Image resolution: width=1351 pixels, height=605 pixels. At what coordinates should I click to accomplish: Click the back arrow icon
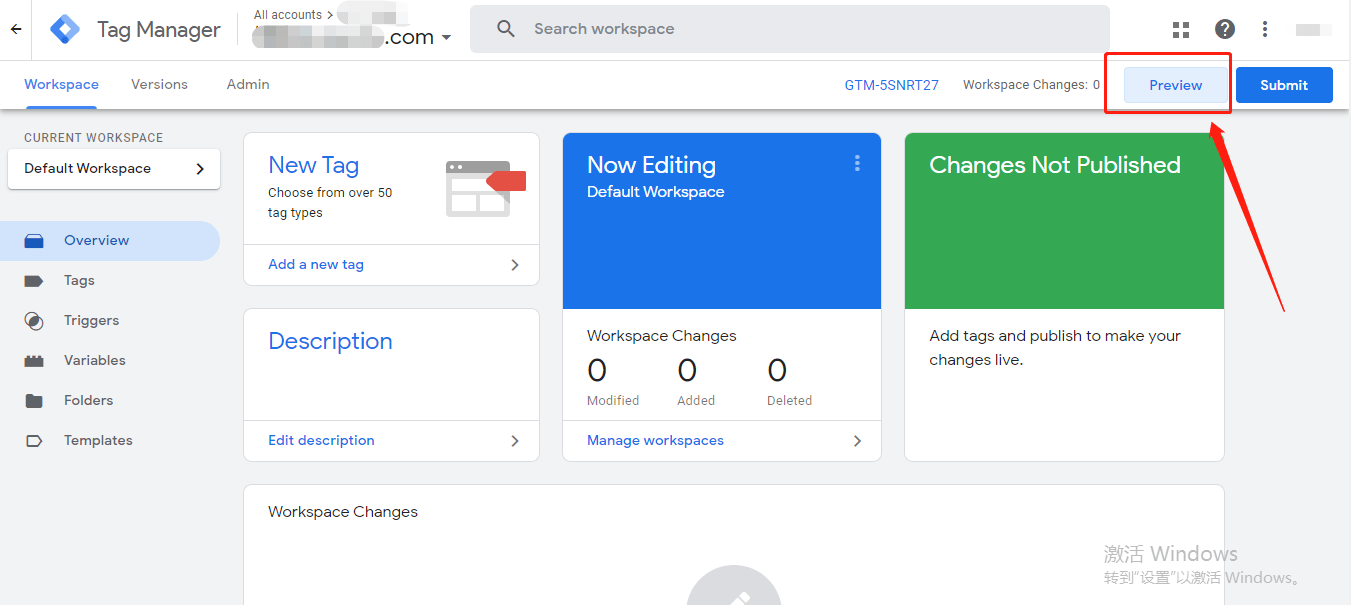coord(16,29)
